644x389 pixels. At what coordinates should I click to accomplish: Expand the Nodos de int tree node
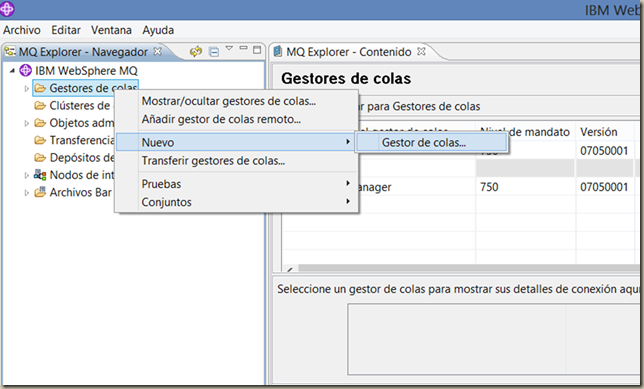click(26, 175)
